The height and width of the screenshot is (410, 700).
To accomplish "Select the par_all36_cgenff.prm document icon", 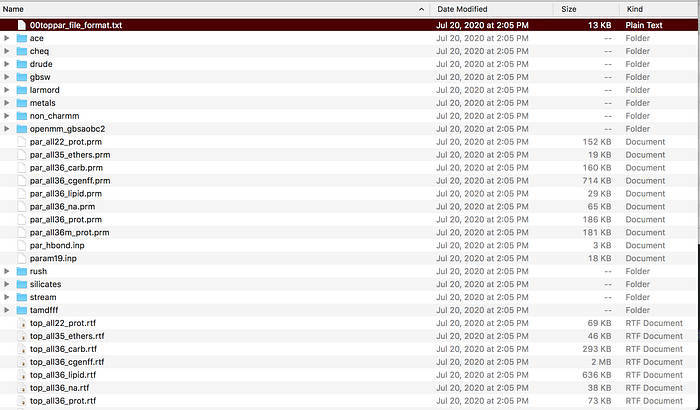I will coord(21,180).
